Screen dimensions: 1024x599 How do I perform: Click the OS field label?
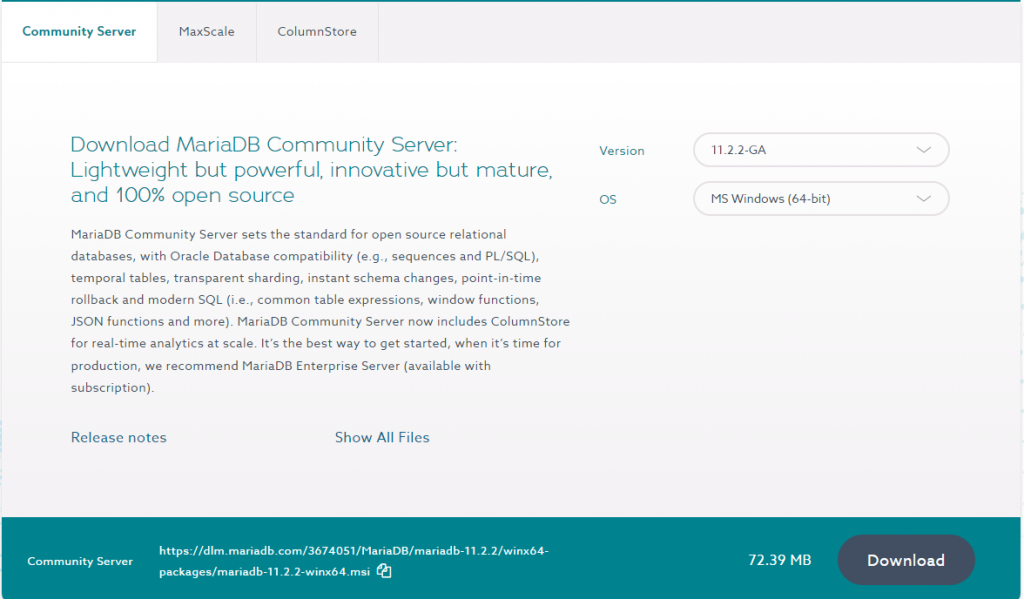[607, 199]
